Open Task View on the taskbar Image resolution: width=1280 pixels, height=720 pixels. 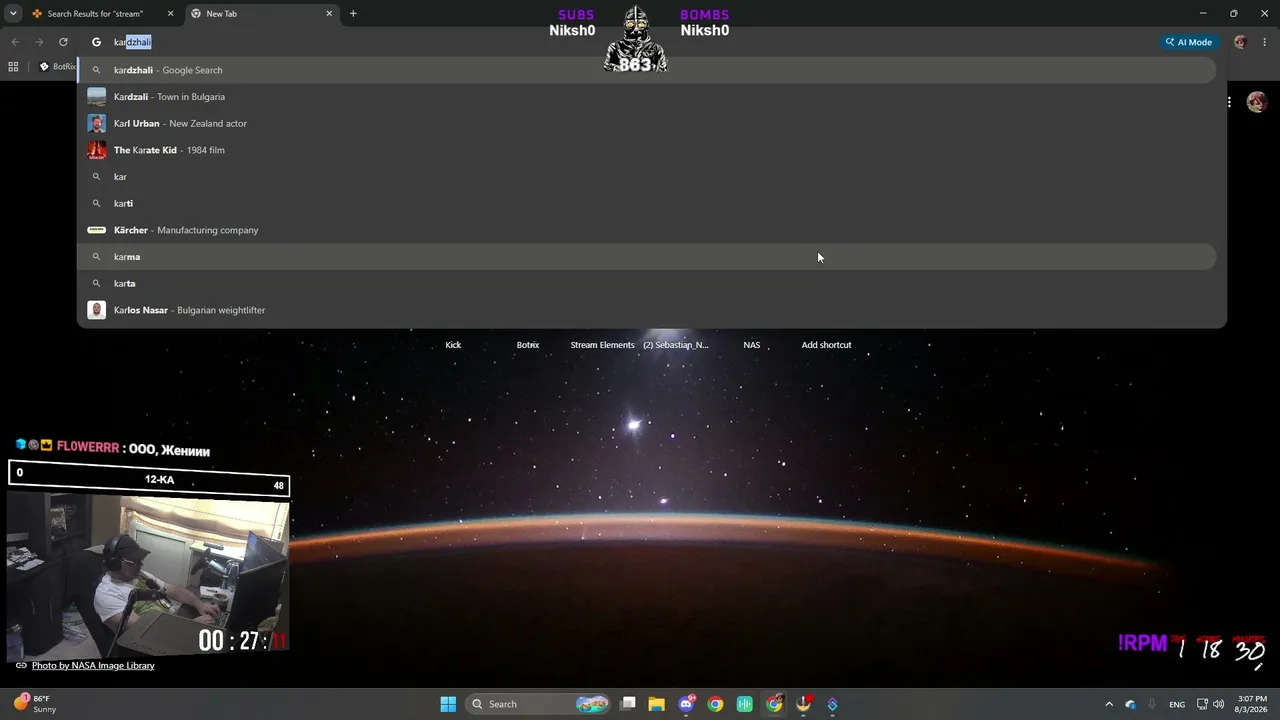(628, 704)
